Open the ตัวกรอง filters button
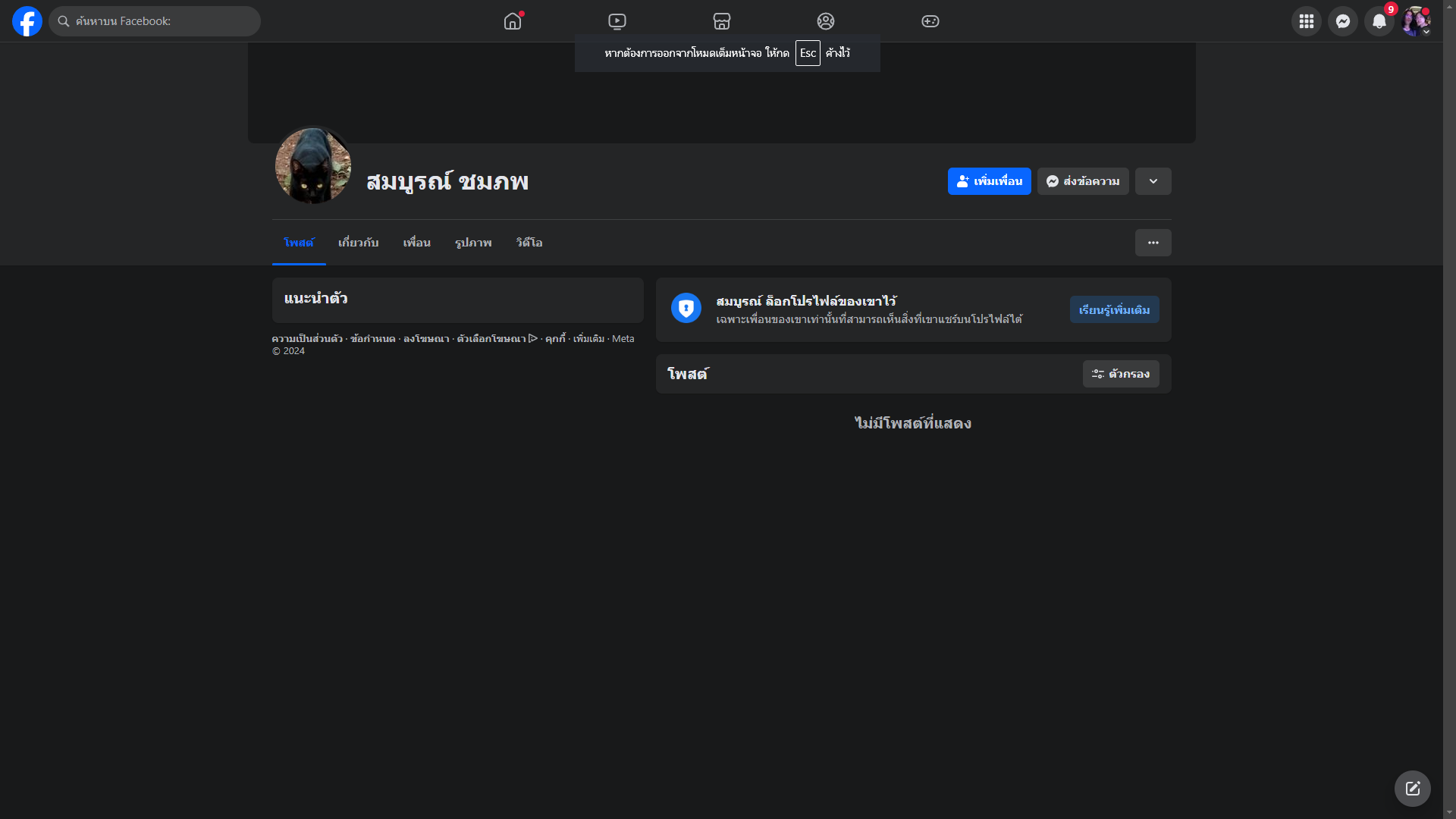Image resolution: width=1456 pixels, height=819 pixels. pyautogui.click(x=1120, y=374)
